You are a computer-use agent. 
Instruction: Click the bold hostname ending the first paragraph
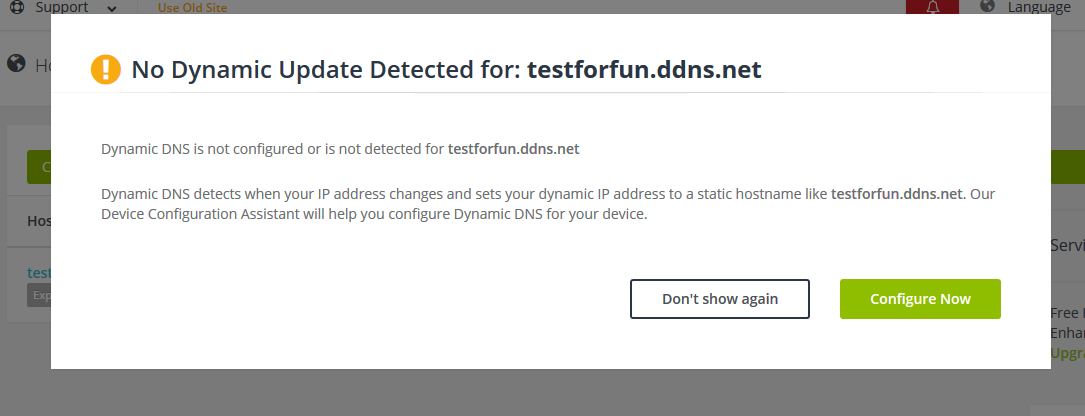513,149
